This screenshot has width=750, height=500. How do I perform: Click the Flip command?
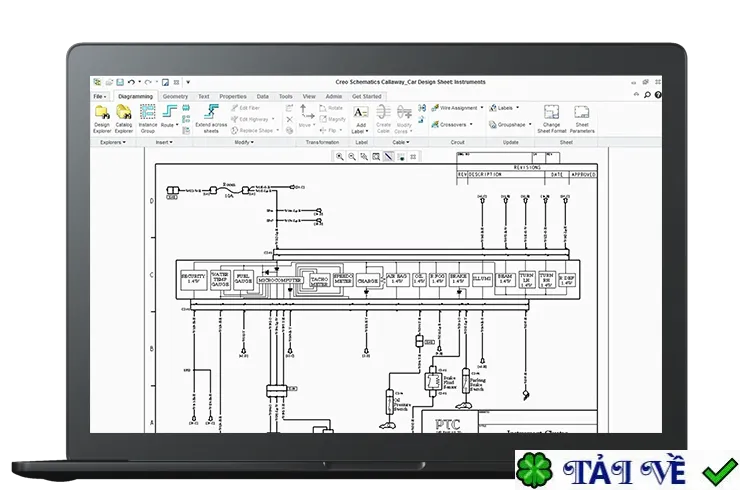[328, 130]
